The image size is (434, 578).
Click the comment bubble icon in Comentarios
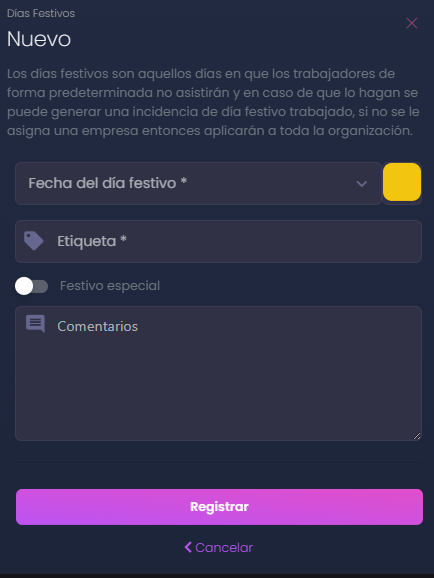tap(35, 324)
